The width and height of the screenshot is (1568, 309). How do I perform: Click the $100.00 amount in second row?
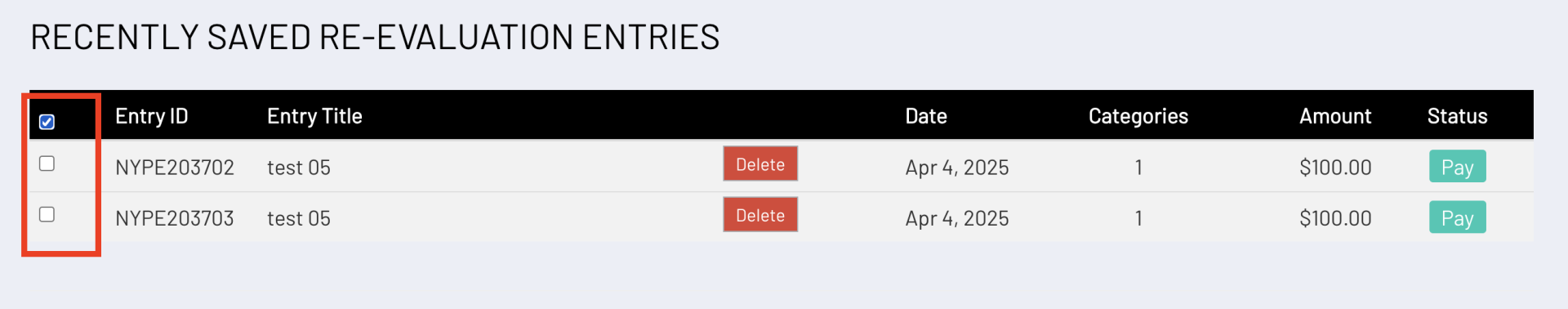coord(1335,218)
